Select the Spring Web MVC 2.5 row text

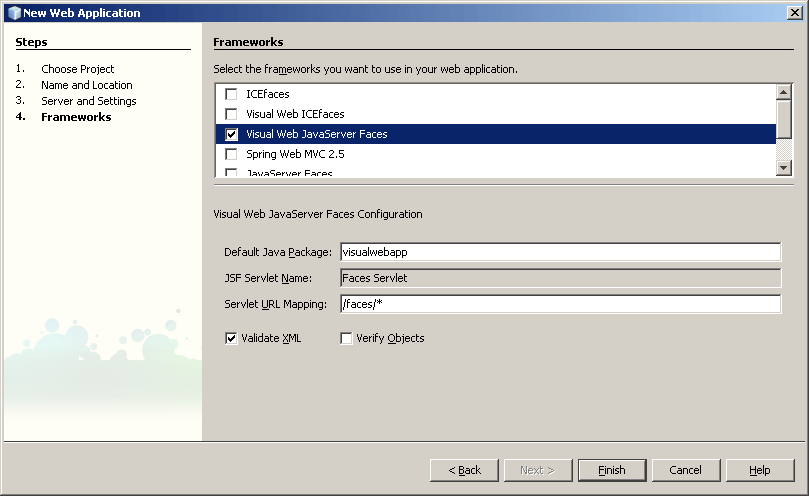295,154
